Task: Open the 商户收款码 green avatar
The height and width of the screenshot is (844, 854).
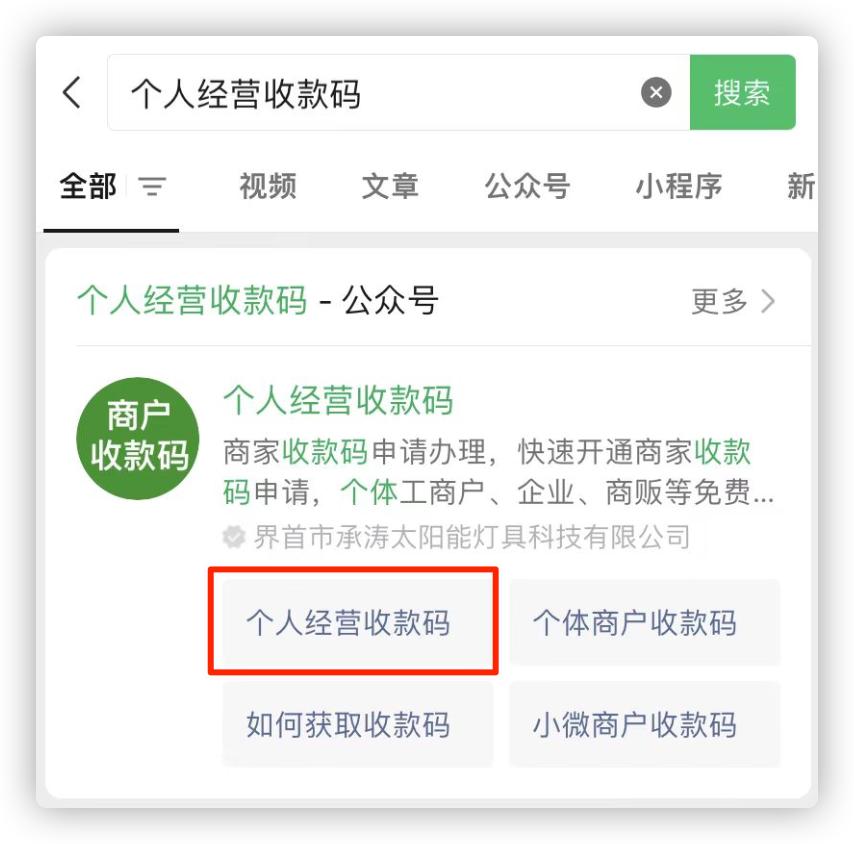Action: pyautogui.click(x=138, y=438)
